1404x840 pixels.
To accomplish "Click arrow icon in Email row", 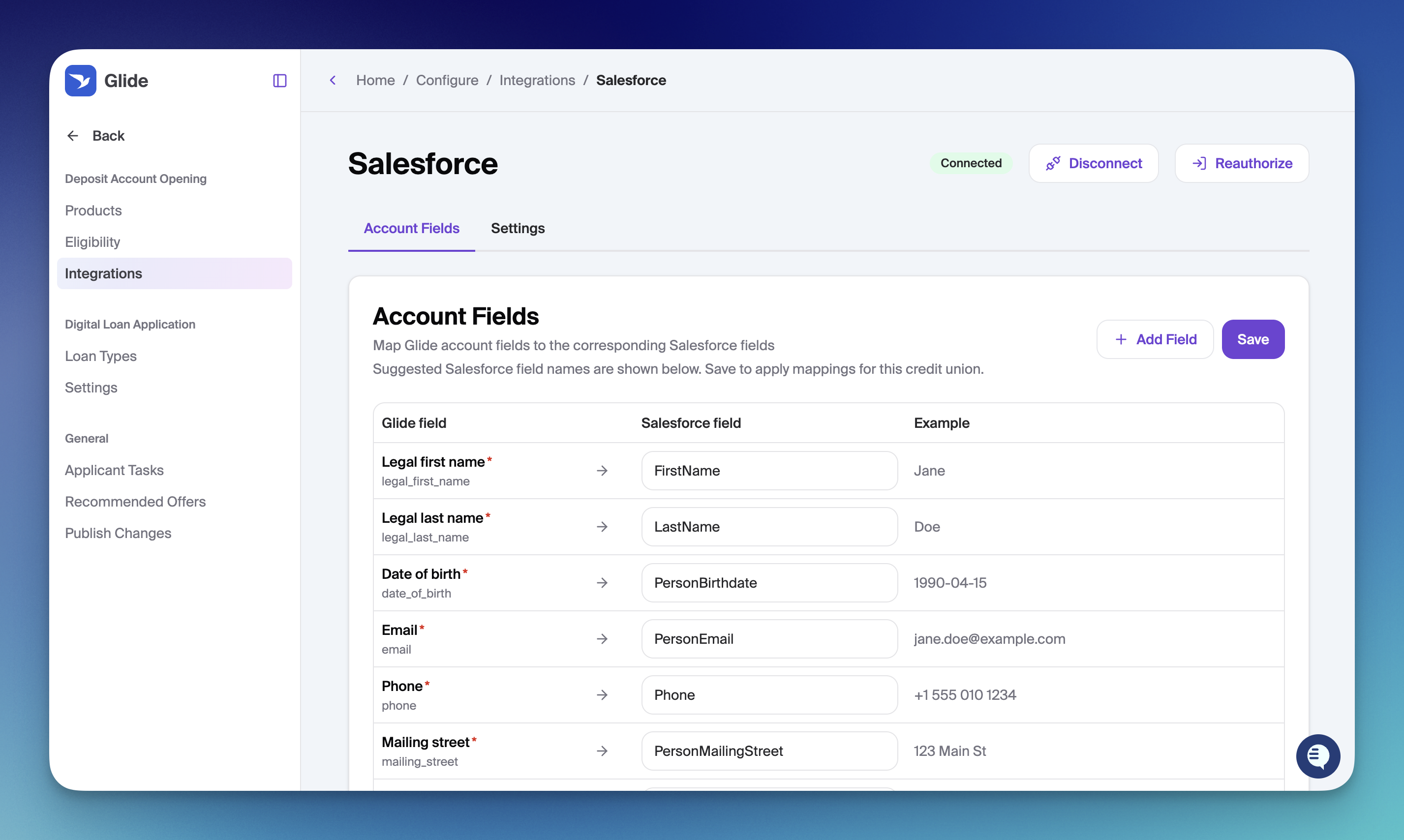I will coord(602,639).
